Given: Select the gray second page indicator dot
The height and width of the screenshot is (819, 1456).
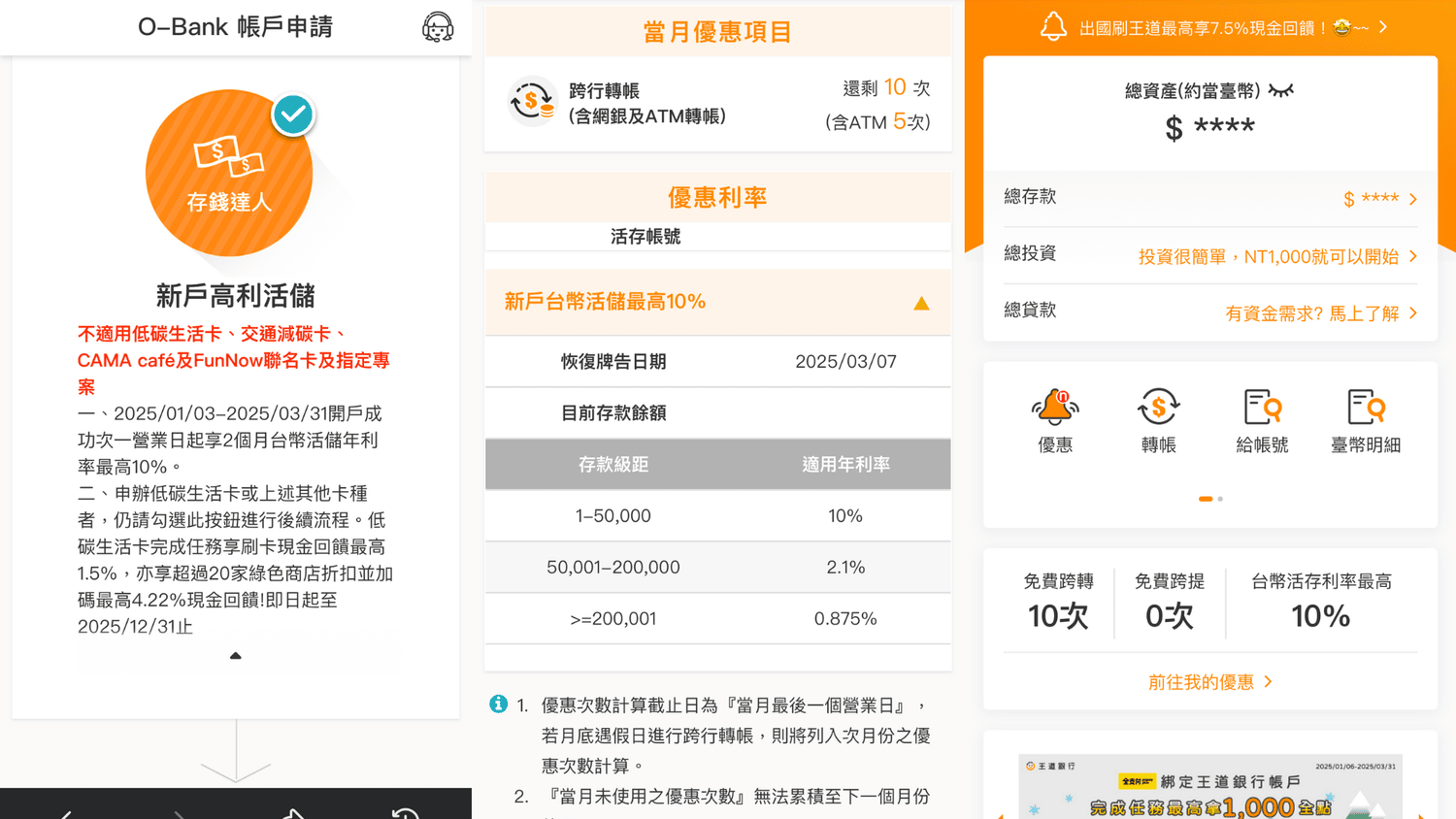Looking at the screenshot, I should click(x=1220, y=499).
